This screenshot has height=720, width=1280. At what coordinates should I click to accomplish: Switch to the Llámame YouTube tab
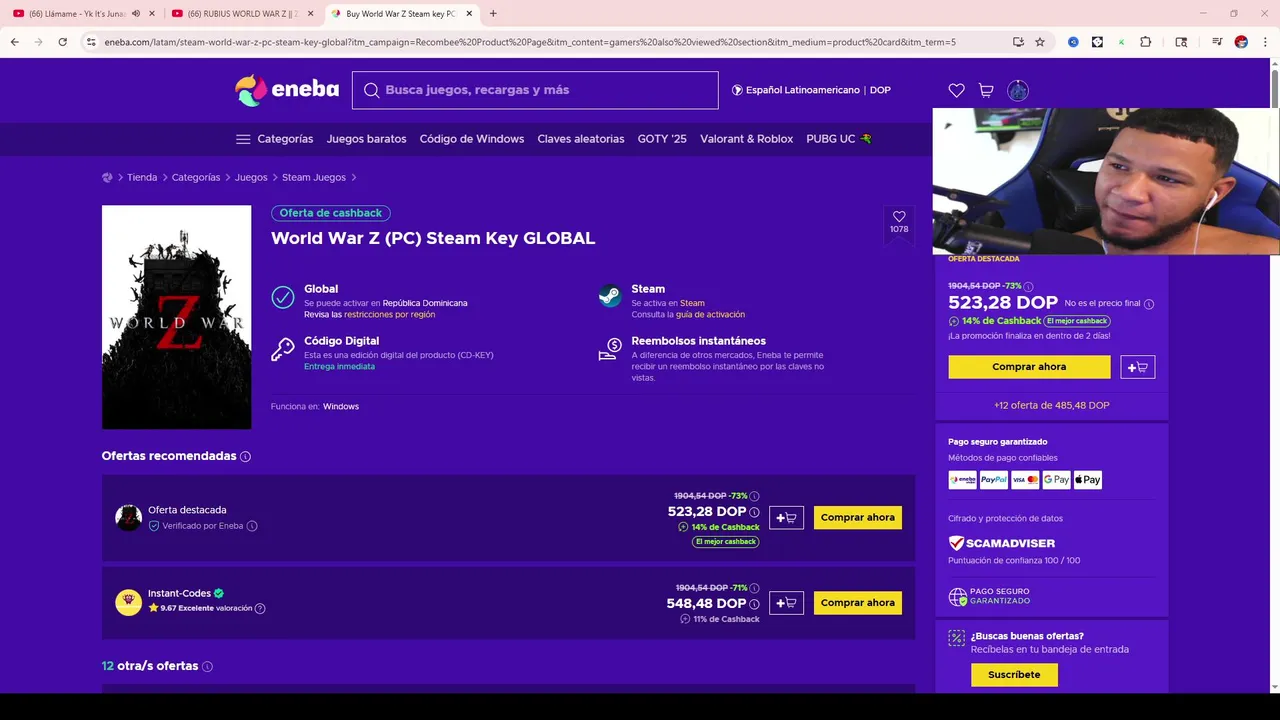point(75,14)
